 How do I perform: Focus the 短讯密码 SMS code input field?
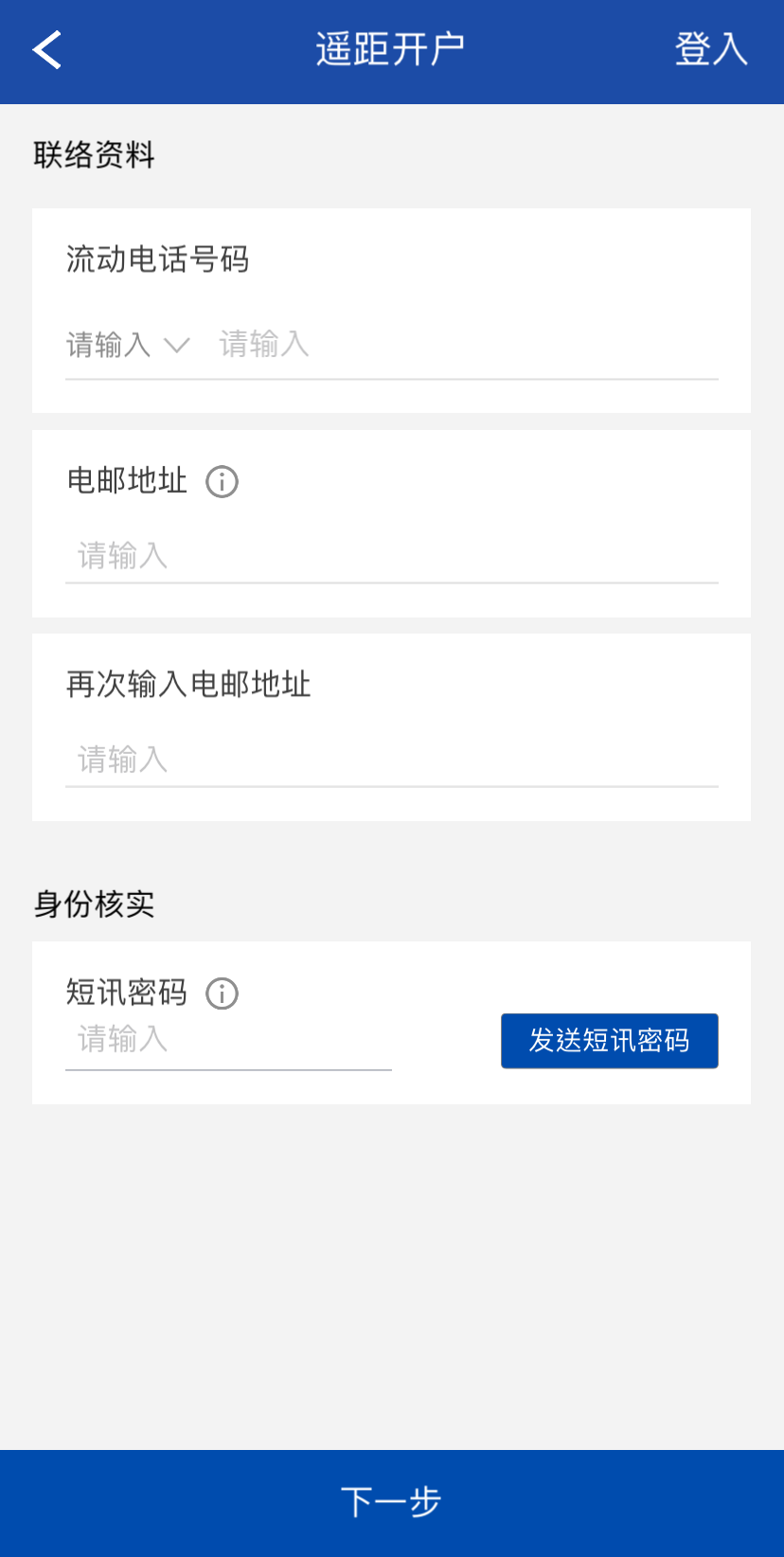pyautogui.click(x=227, y=1041)
